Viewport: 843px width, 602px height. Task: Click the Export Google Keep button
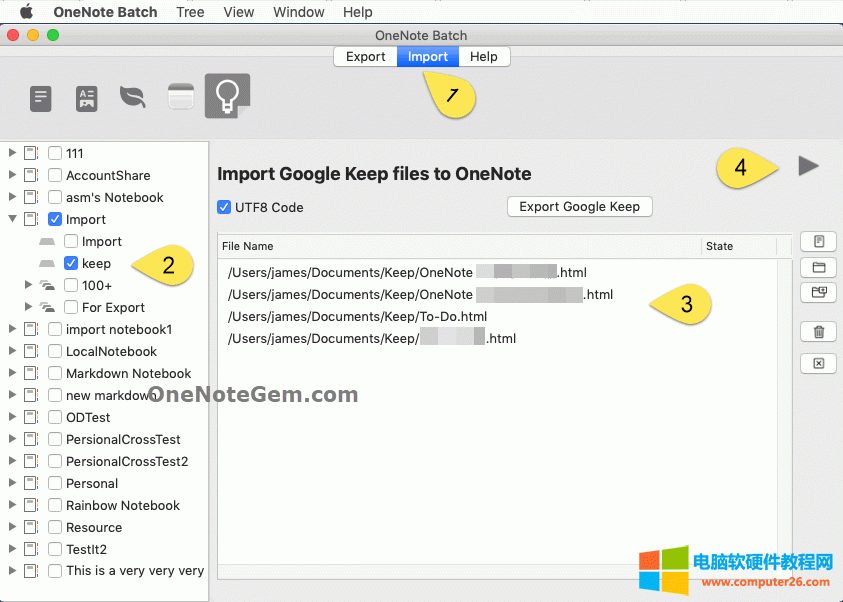pyautogui.click(x=579, y=207)
